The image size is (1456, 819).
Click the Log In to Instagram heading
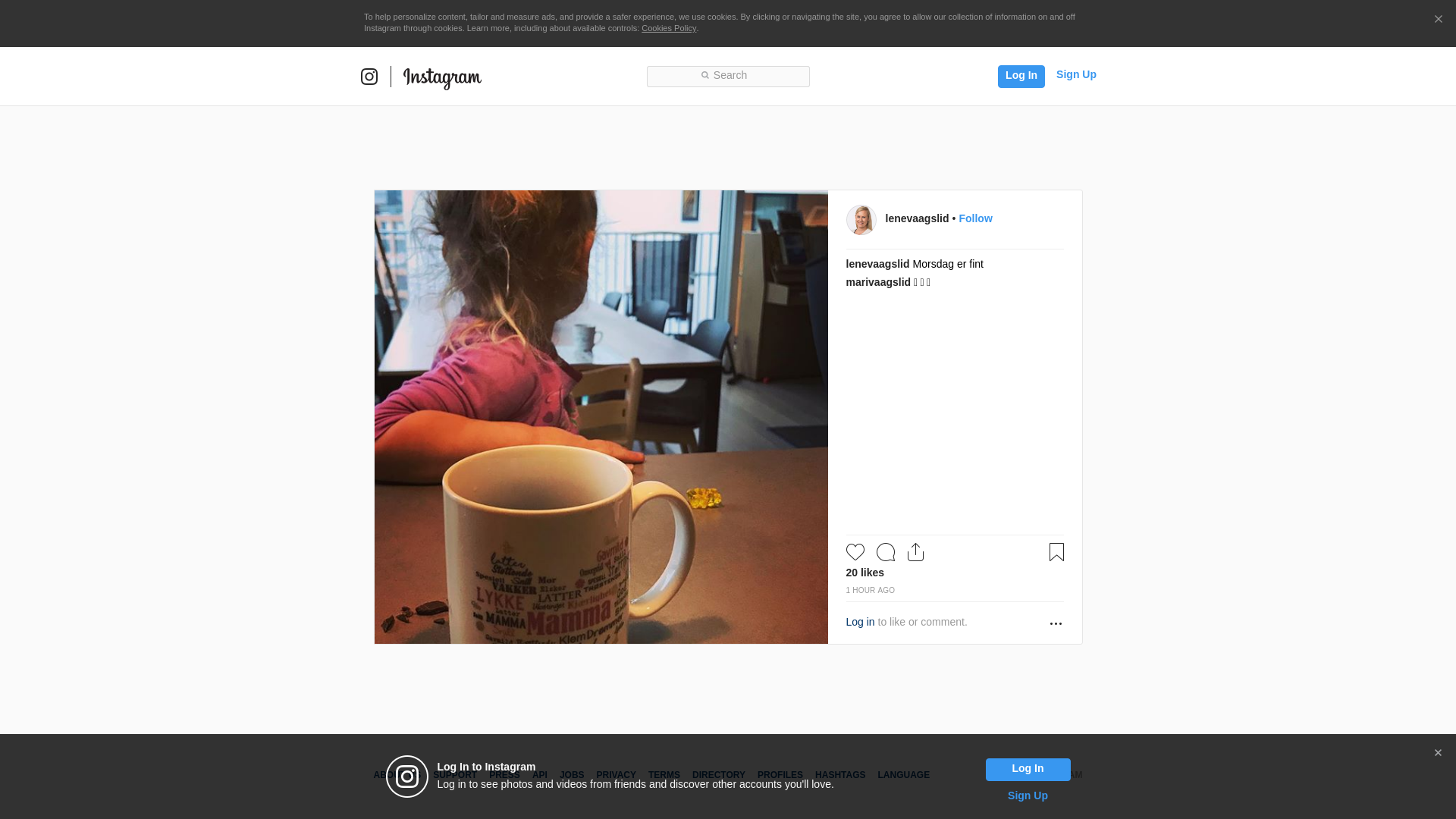pos(486,767)
